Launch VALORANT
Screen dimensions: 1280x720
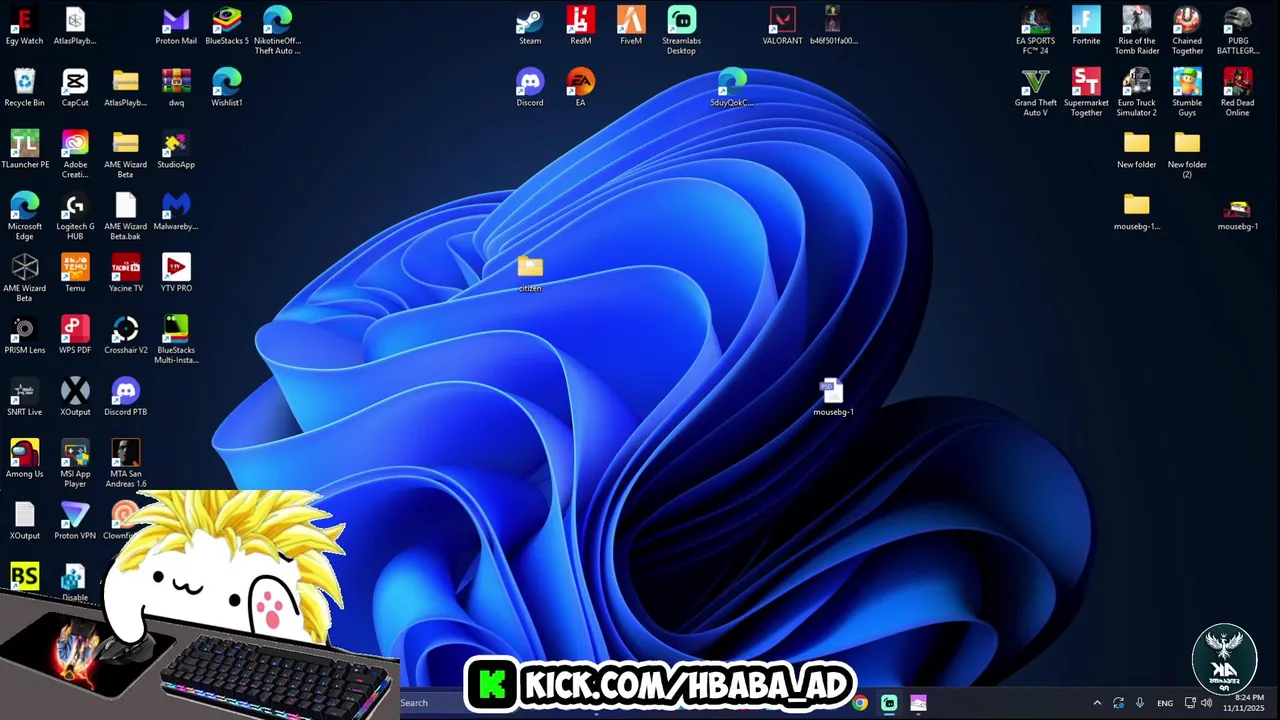click(782, 27)
